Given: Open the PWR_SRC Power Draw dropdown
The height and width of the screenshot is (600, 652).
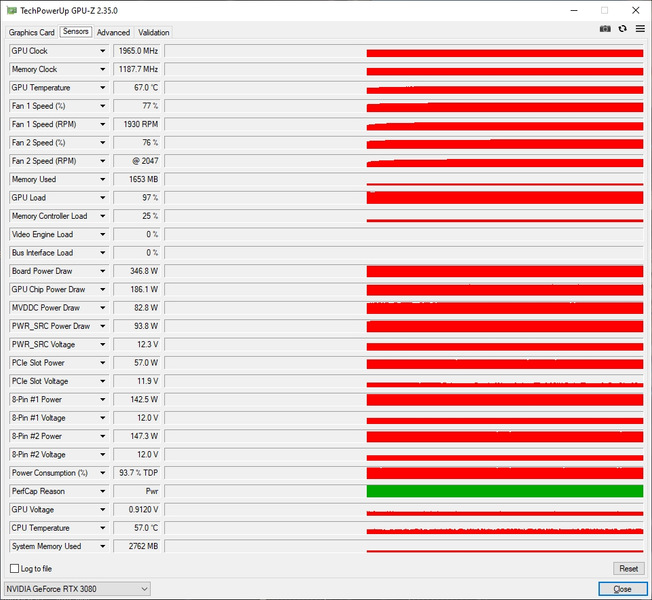Looking at the screenshot, I should (102, 326).
